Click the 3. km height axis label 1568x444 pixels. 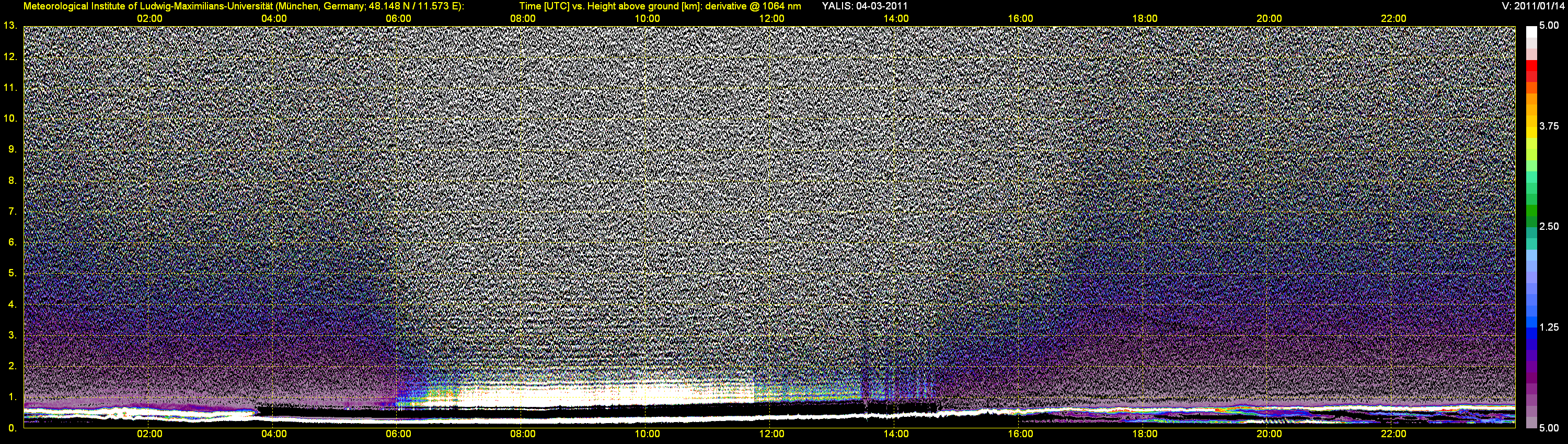point(13,335)
